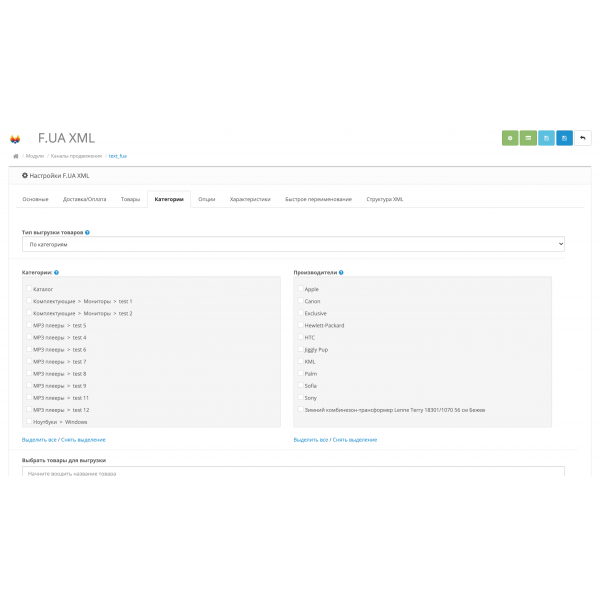Check MP3 плееры > test 12 checkbox
600x600 pixels.
click(x=29, y=409)
